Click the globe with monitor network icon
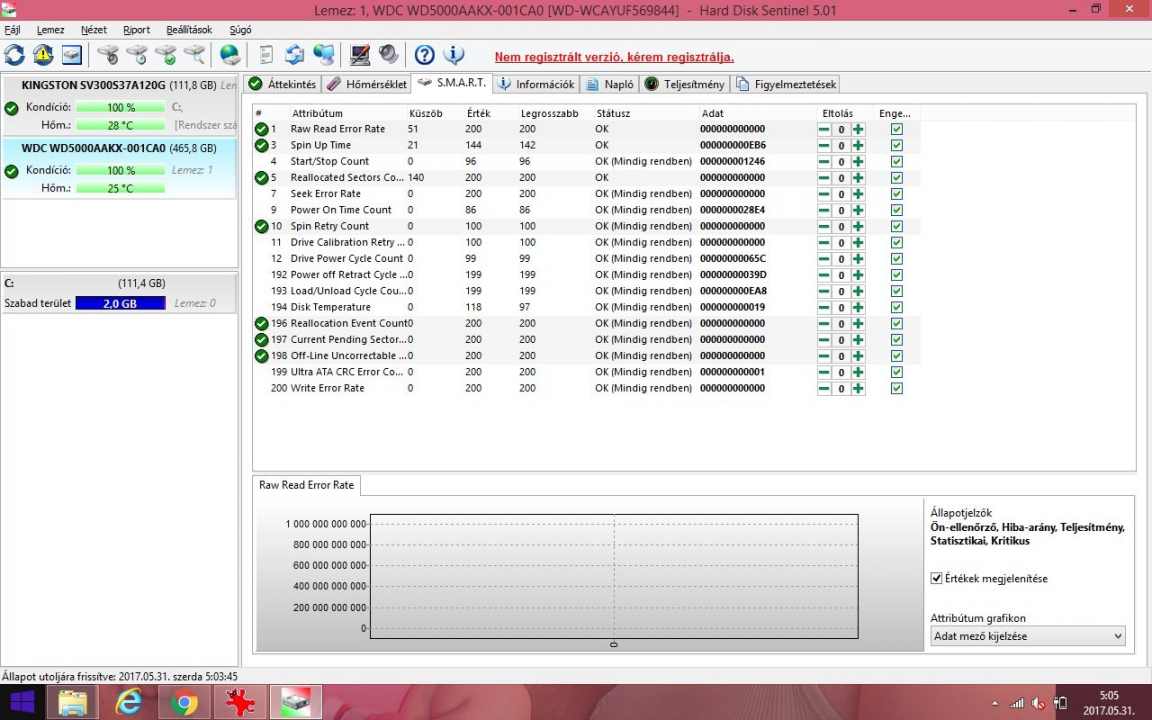 [x=323, y=55]
